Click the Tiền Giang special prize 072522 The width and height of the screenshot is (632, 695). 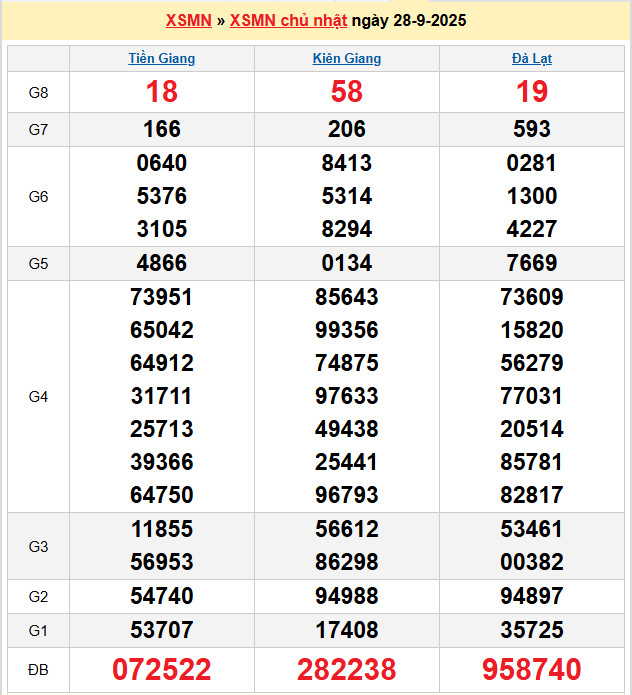(162, 669)
